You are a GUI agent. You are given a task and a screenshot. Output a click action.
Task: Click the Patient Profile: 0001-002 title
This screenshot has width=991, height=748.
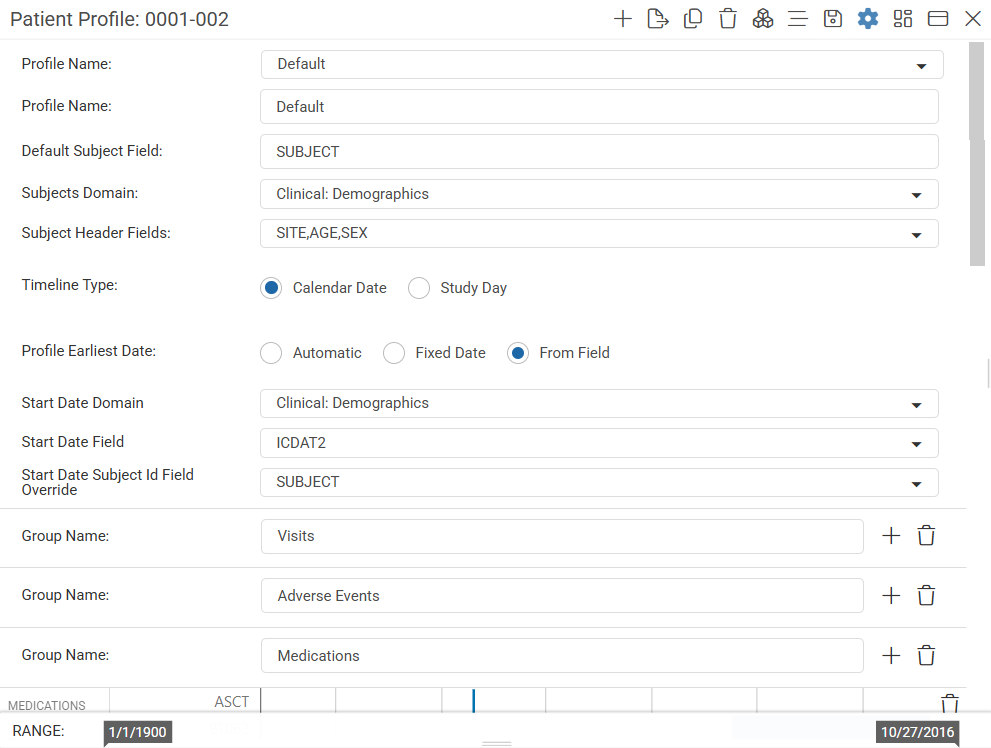(119, 20)
